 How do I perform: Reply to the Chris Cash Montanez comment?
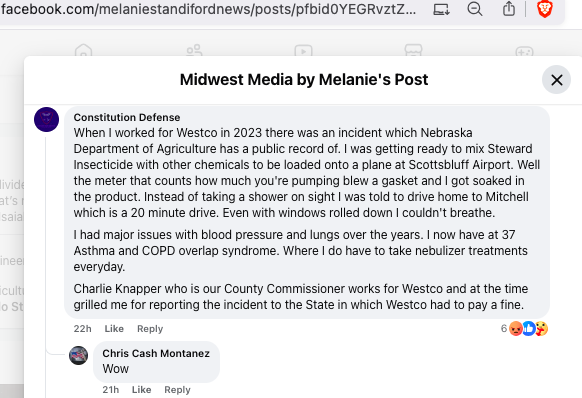pyautogui.click(x=177, y=389)
